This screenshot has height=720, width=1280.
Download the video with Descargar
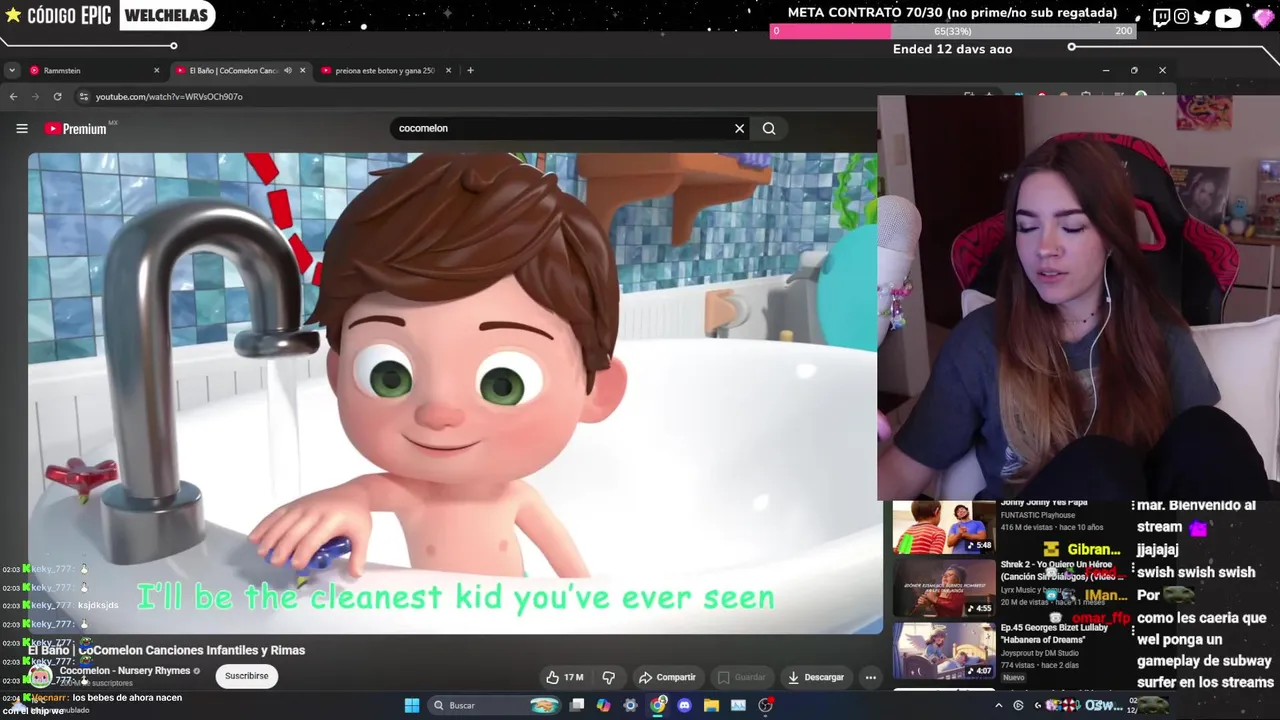[x=816, y=677]
